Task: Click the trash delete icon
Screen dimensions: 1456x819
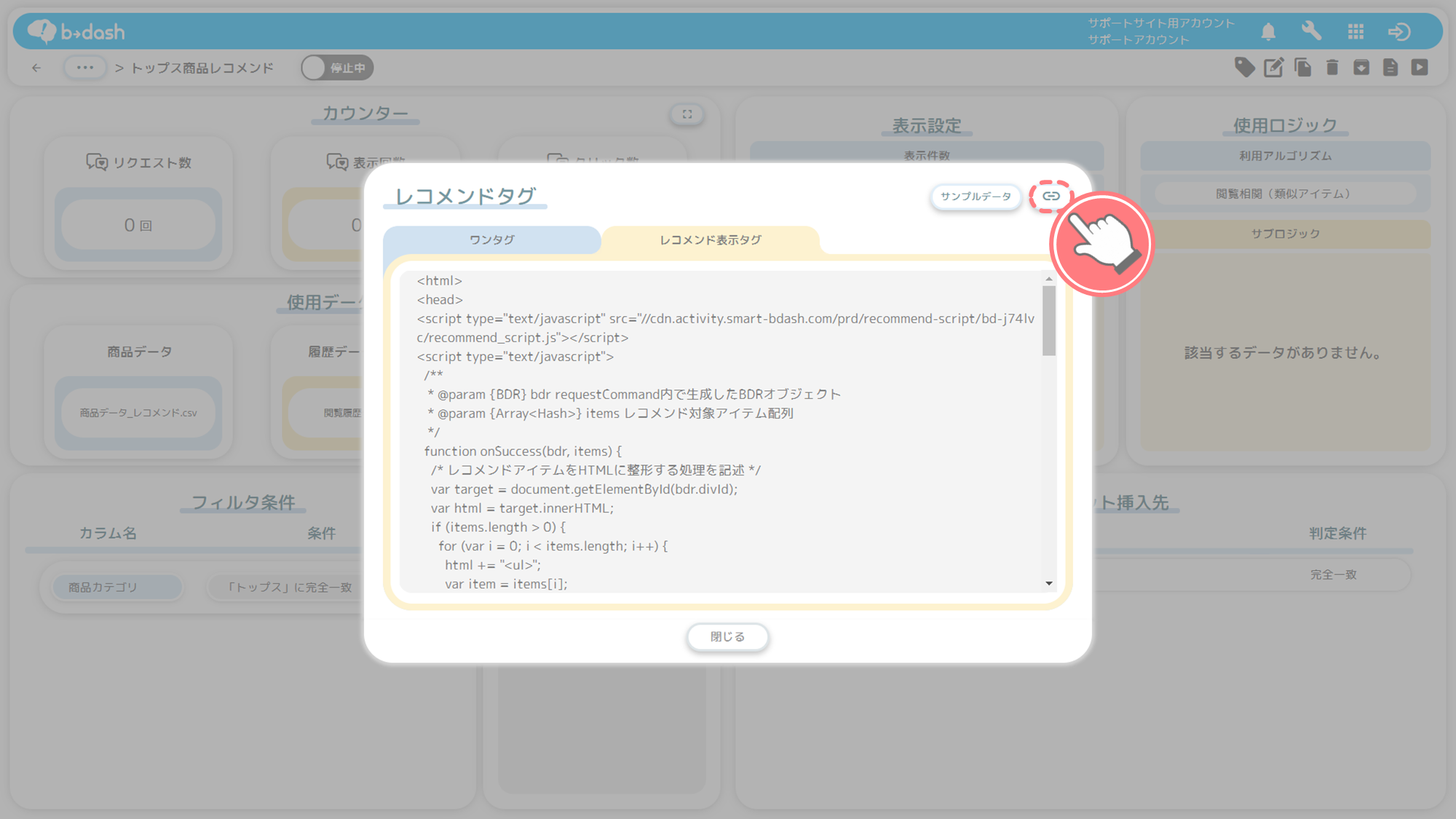Action: click(1332, 68)
